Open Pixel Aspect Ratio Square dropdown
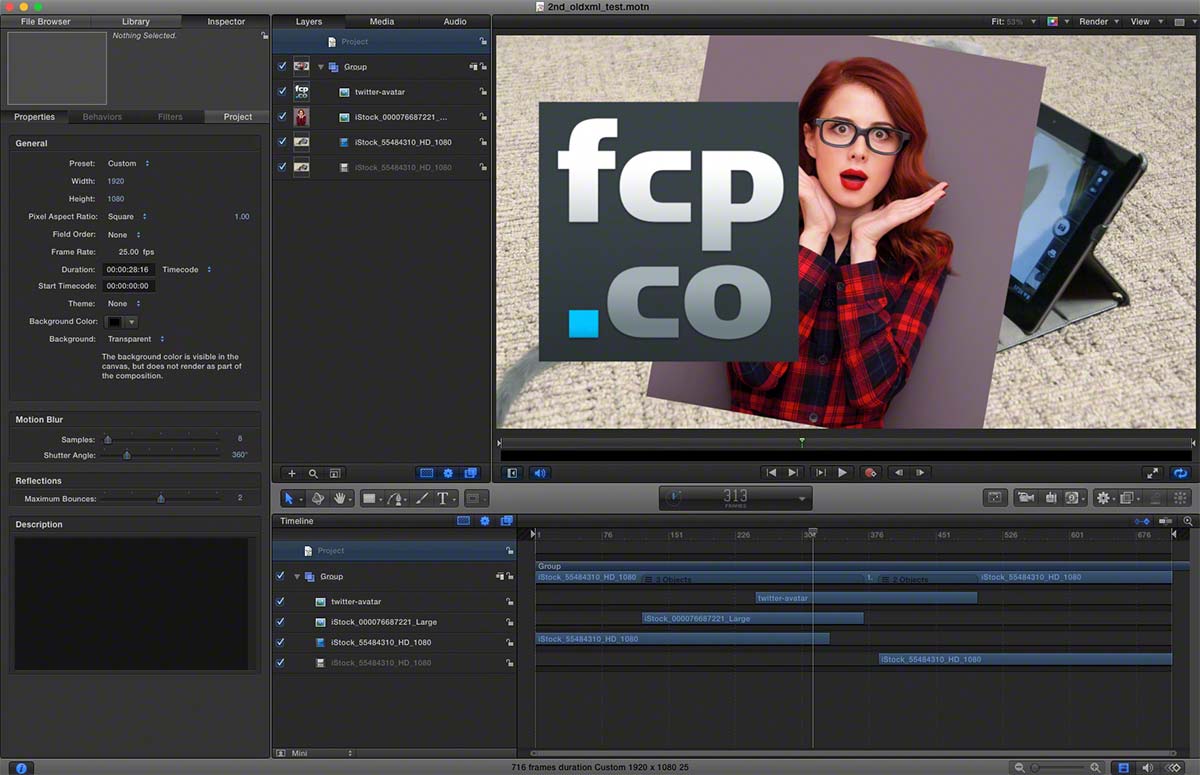 pyautogui.click(x=127, y=216)
